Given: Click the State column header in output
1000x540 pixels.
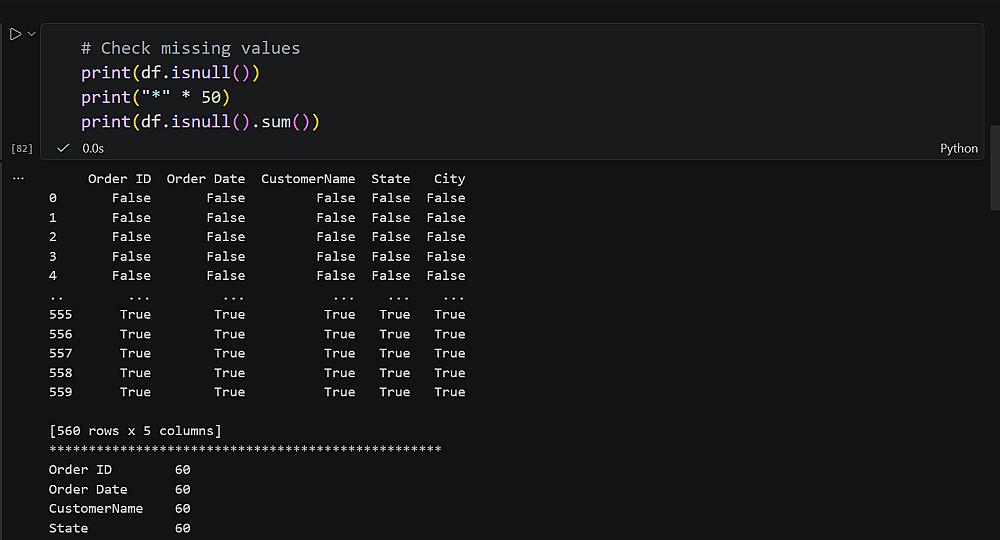Looking at the screenshot, I should tap(390, 179).
